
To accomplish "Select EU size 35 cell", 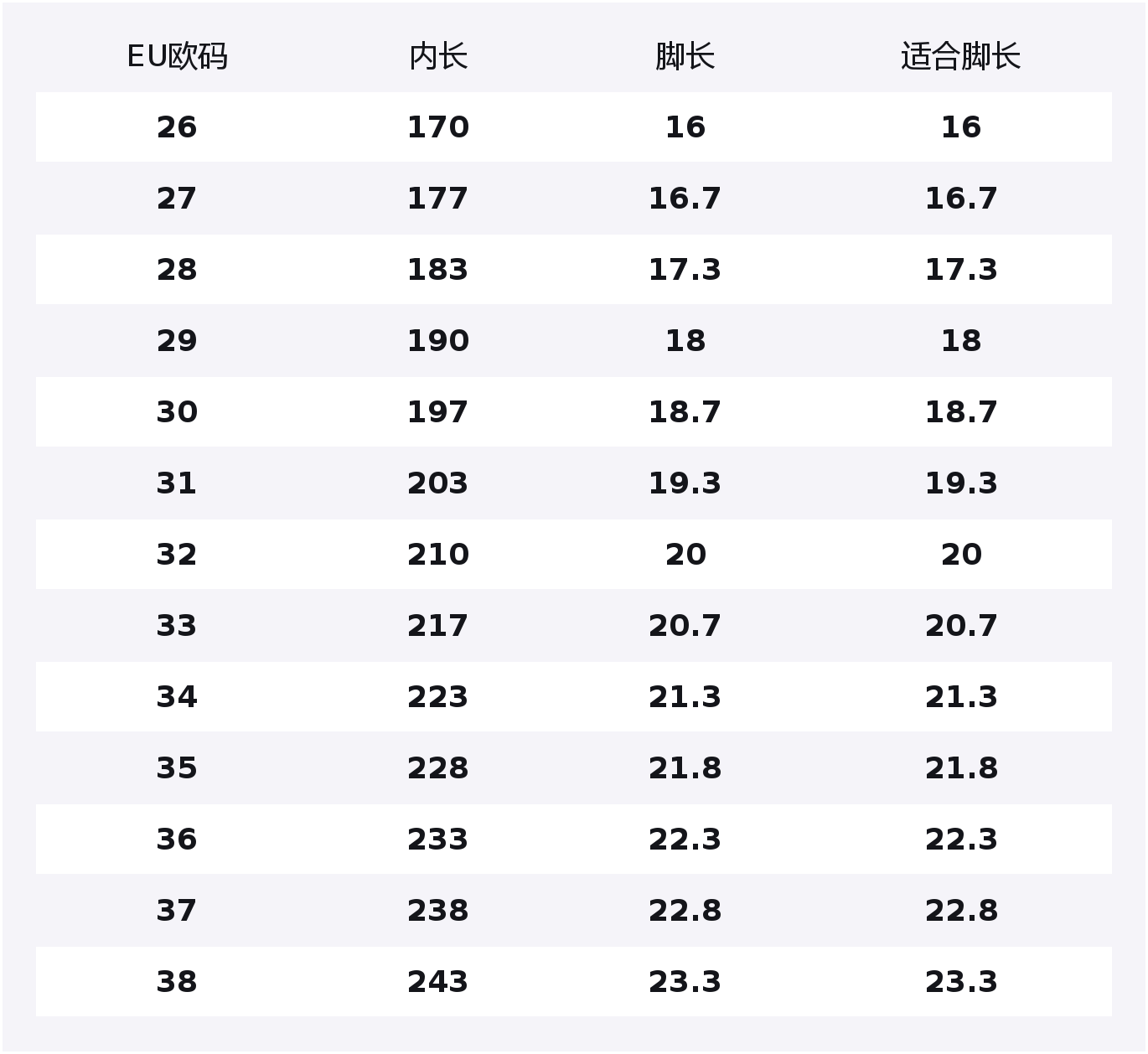I will (x=177, y=768).
